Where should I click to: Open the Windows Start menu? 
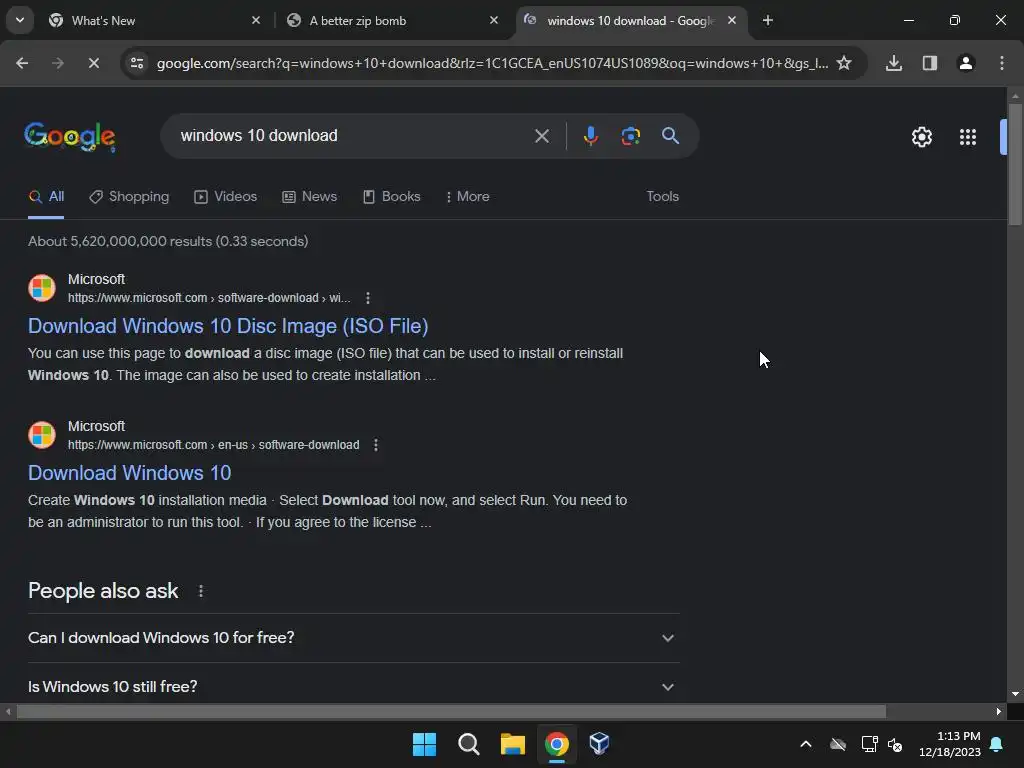point(424,744)
